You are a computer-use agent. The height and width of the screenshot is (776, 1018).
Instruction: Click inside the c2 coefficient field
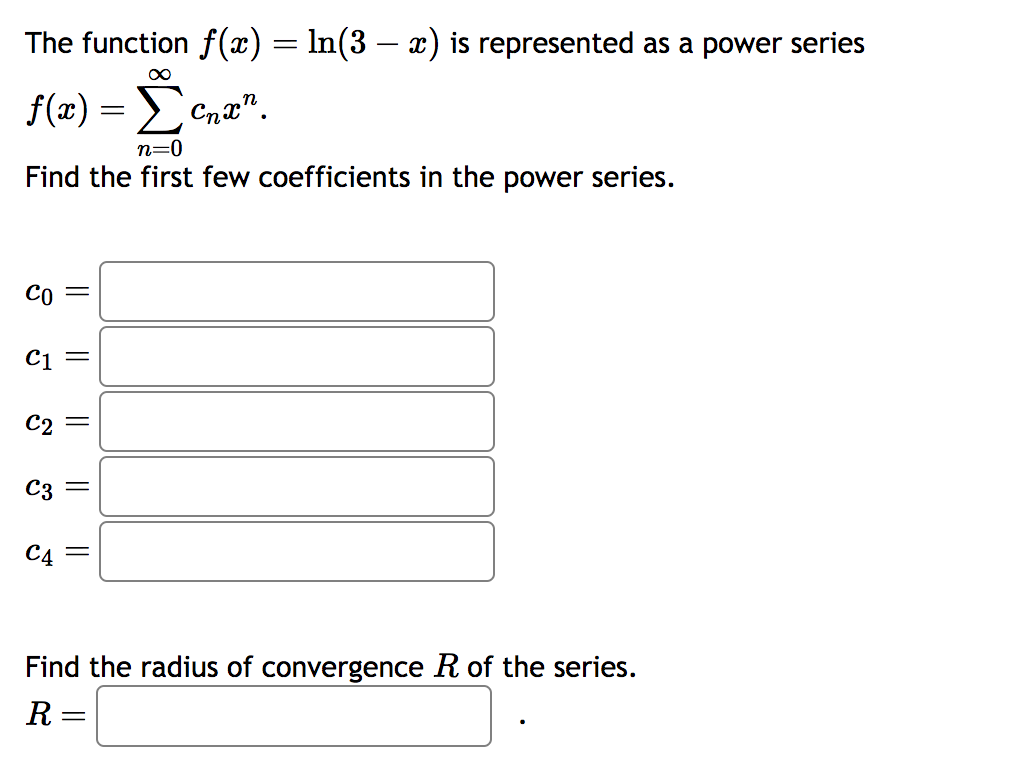tap(296, 421)
